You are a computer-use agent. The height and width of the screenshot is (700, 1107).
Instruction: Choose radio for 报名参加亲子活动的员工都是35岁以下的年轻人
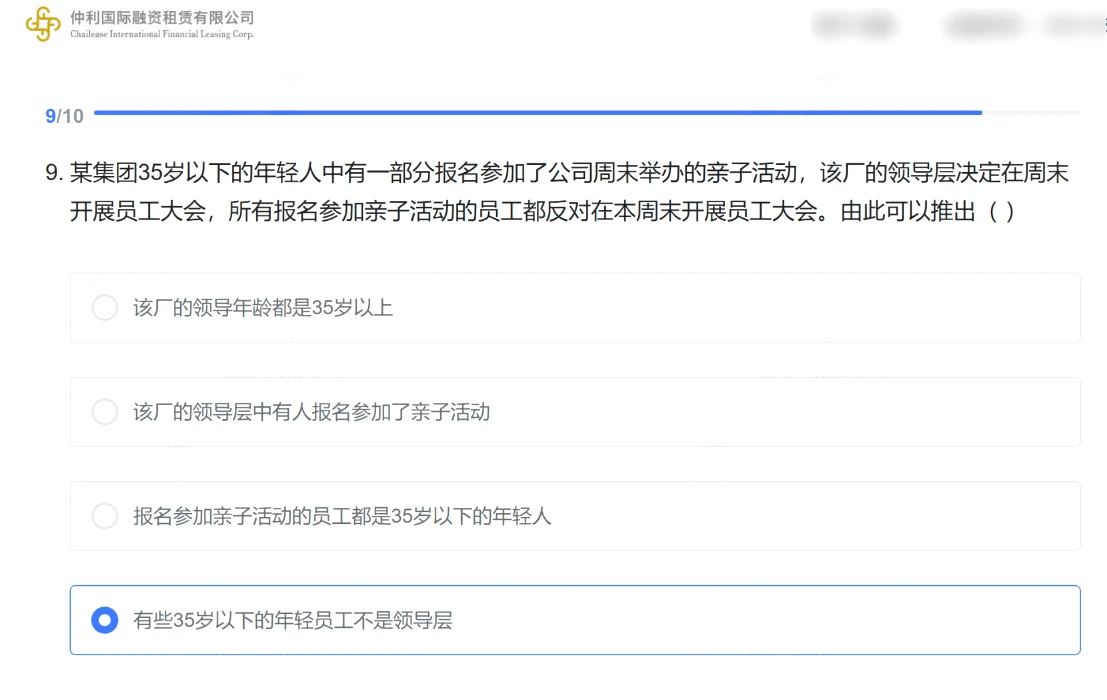coord(104,516)
